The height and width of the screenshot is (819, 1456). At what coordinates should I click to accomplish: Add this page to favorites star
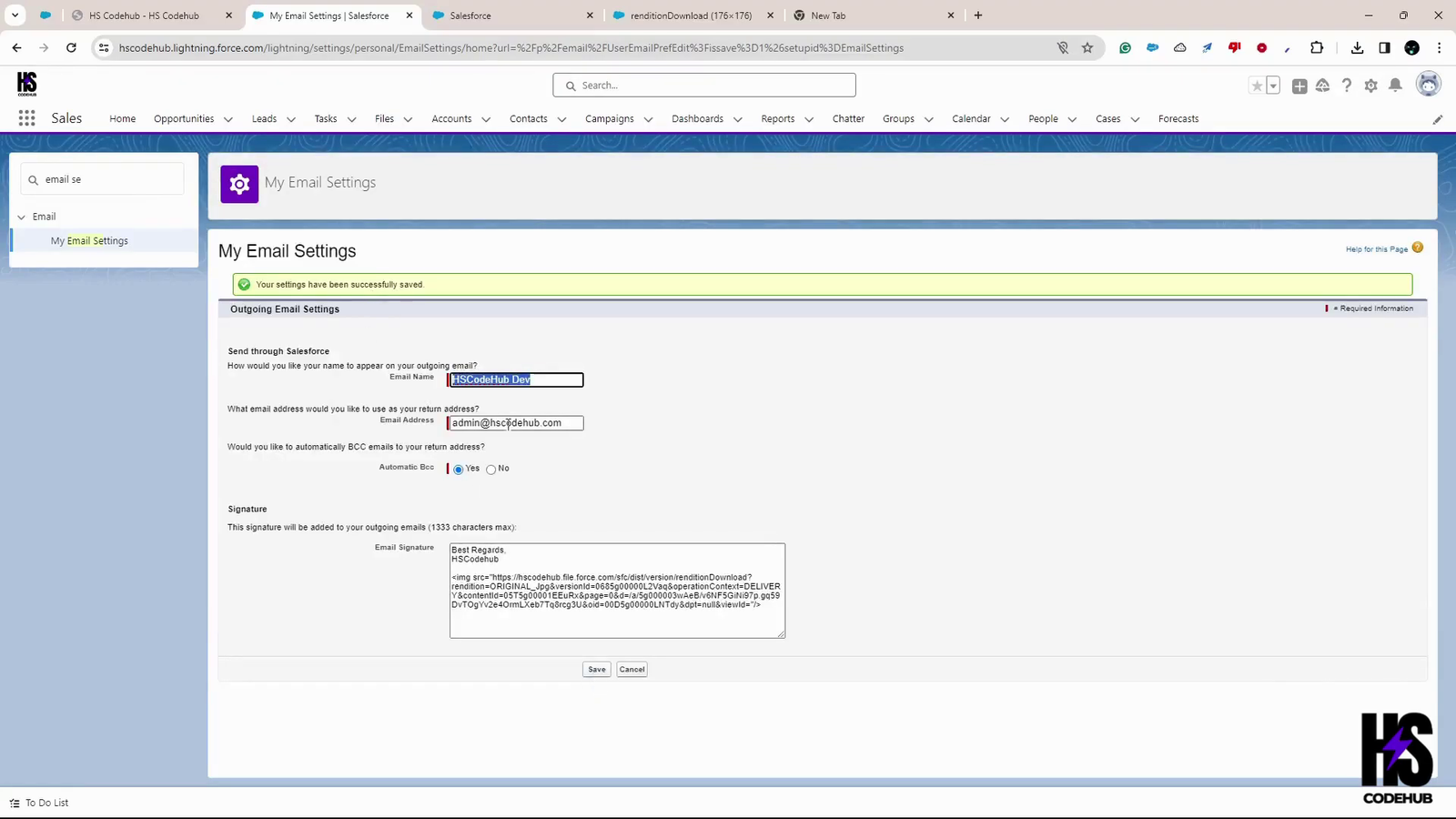point(1257,86)
